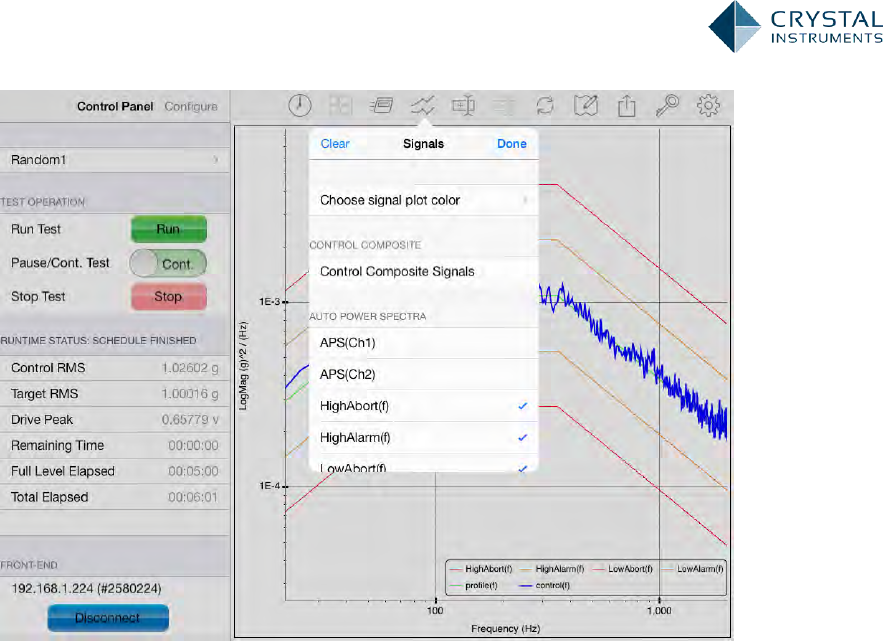Select the APS(Ch2) signal row
This screenshot has height=641, width=883.
pos(423,375)
